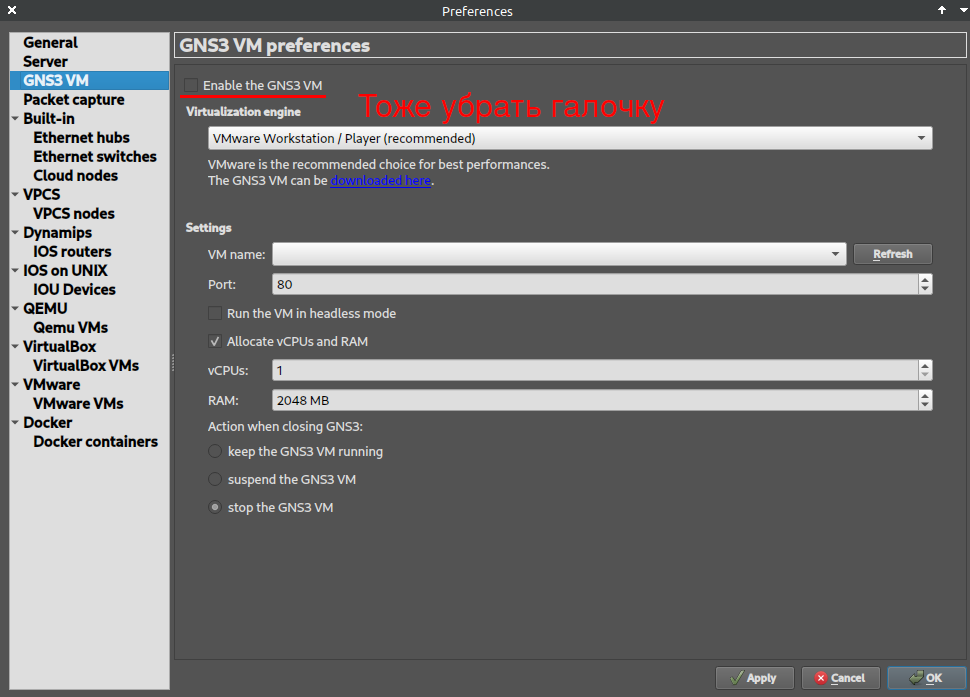Collapse the VMware tree group
Screen dimensions: 970x697
(15, 385)
